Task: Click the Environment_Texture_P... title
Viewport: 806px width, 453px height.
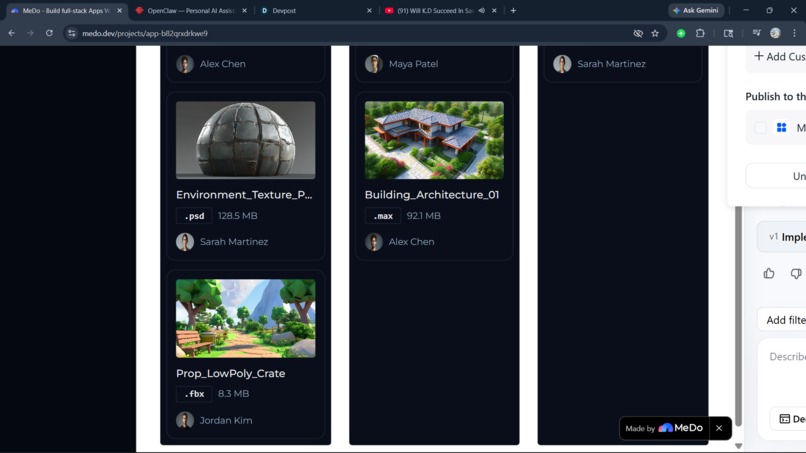Action: [244, 195]
